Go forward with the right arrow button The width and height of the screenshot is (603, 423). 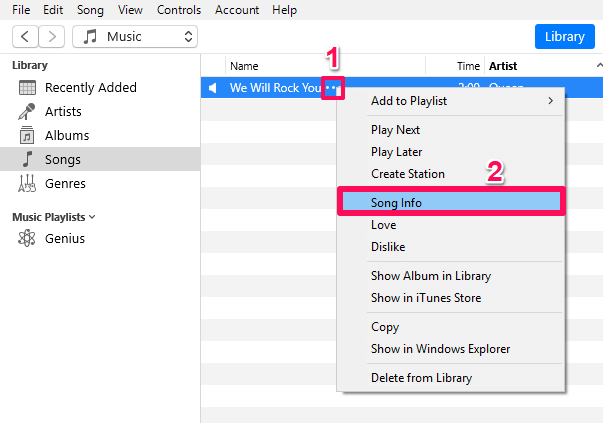[x=52, y=37]
